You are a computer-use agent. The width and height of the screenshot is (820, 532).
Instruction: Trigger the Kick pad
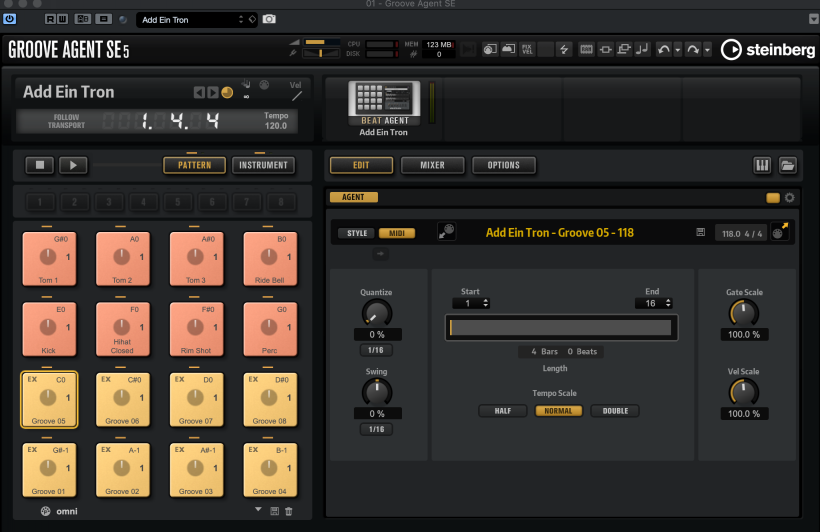pos(49,330)
